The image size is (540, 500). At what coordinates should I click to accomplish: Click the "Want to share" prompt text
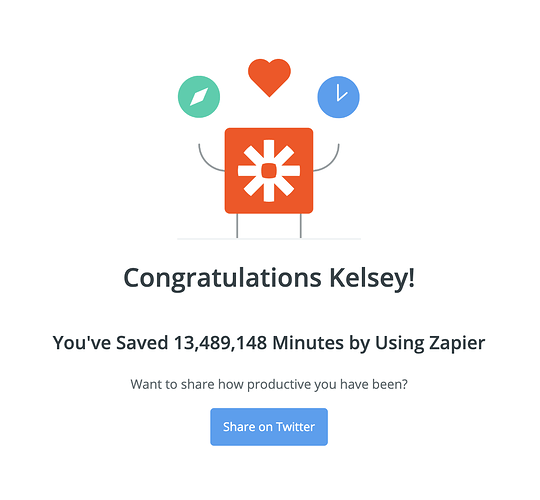[x=269, y=384]
